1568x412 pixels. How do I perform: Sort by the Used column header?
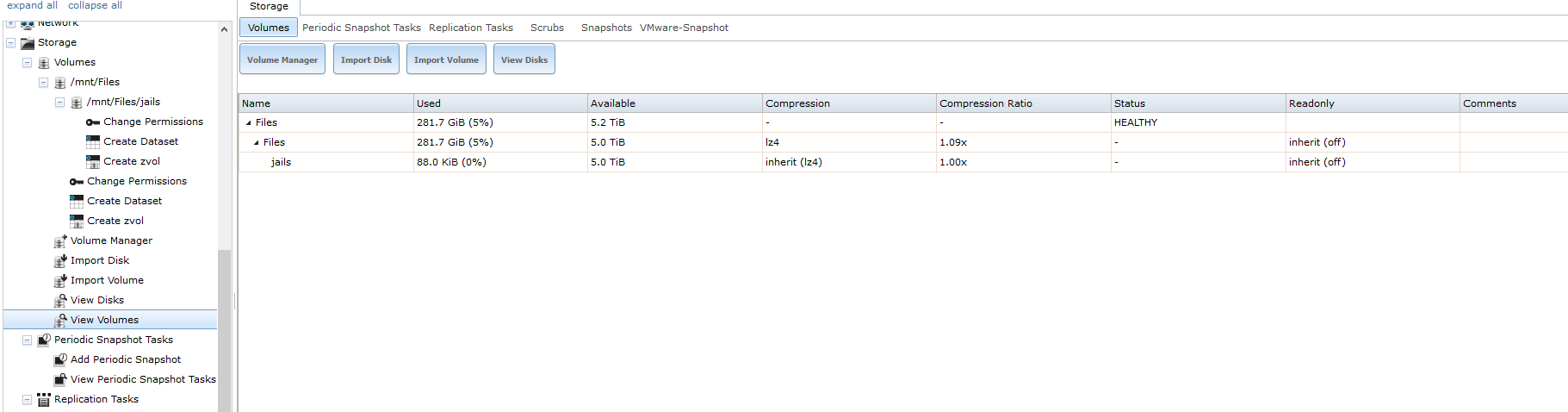tap(500, 103)
